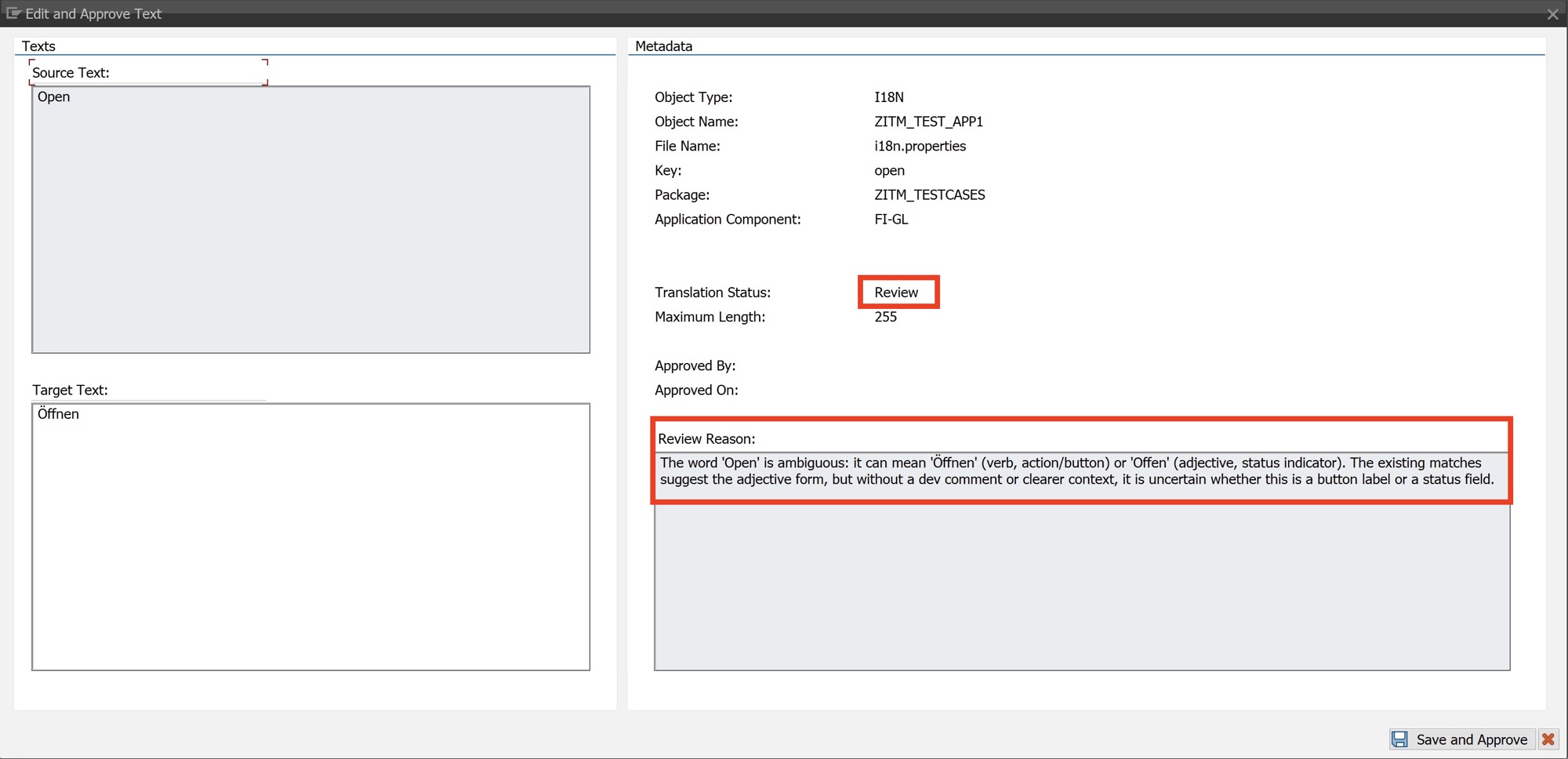The height and width of the screenshot is (759, 1568).
Task: Click the object name ZITM_TEST_APP1
Action: (928, 122)
